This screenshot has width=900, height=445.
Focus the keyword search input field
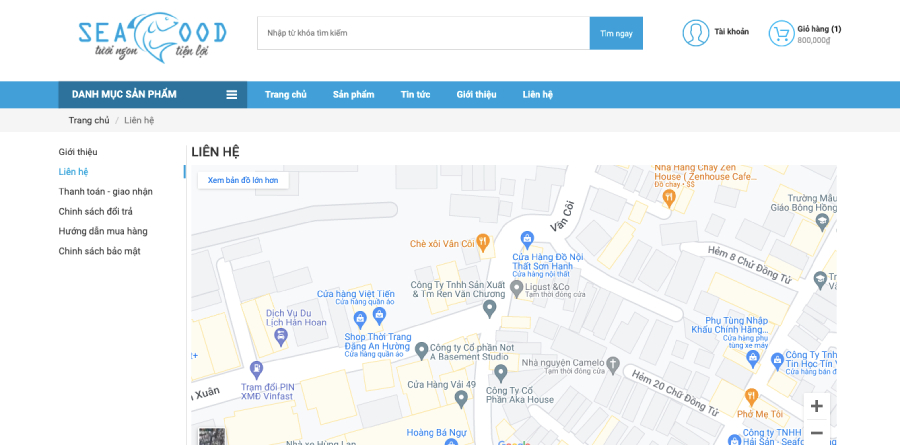423,33
